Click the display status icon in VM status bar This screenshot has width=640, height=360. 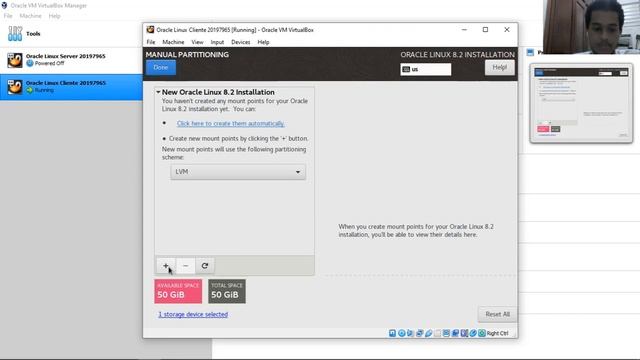(x=446, y=333)
